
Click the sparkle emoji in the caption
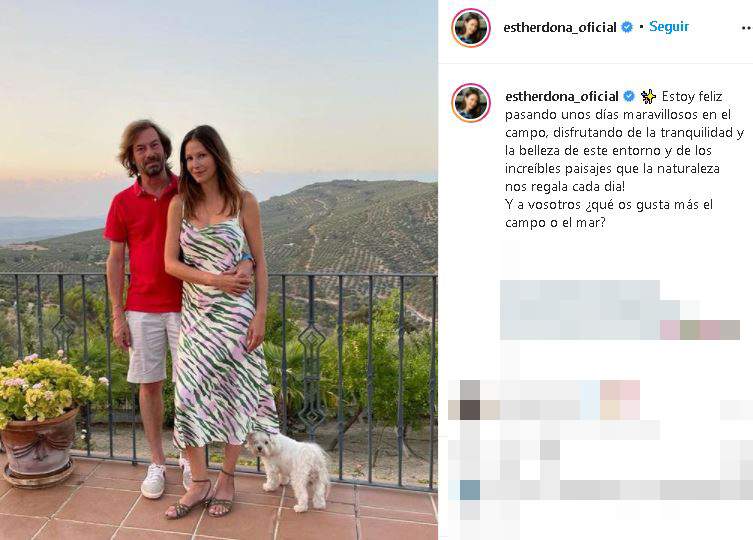click(x=648, y=97)
